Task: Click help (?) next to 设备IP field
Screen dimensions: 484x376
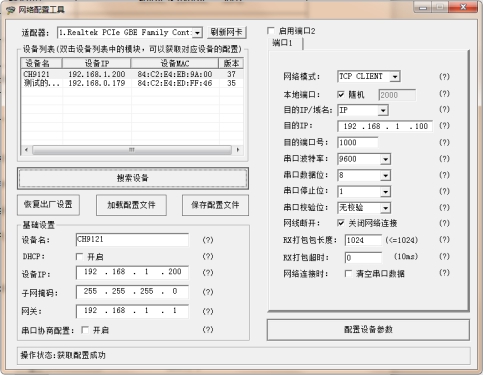Action: click(x=208, y=273)
